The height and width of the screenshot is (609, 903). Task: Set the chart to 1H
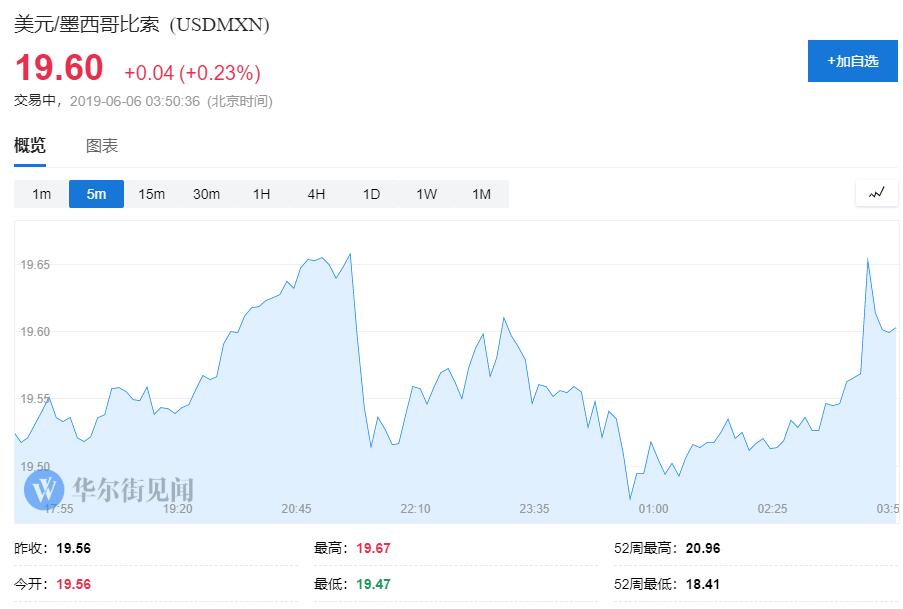pyautogui.click(x=261, y=194)
